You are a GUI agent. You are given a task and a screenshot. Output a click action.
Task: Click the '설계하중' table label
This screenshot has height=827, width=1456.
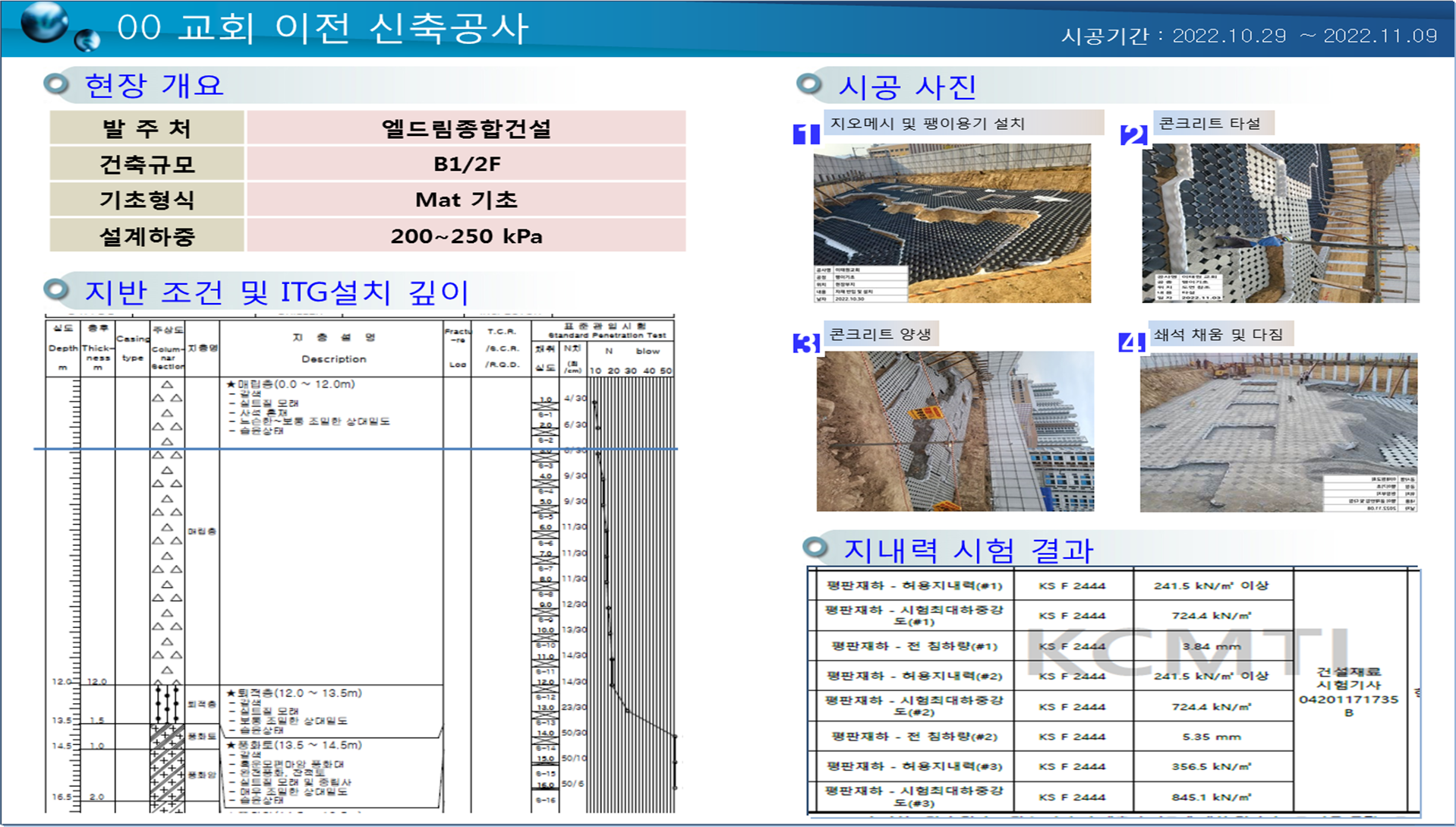[147, 235]
